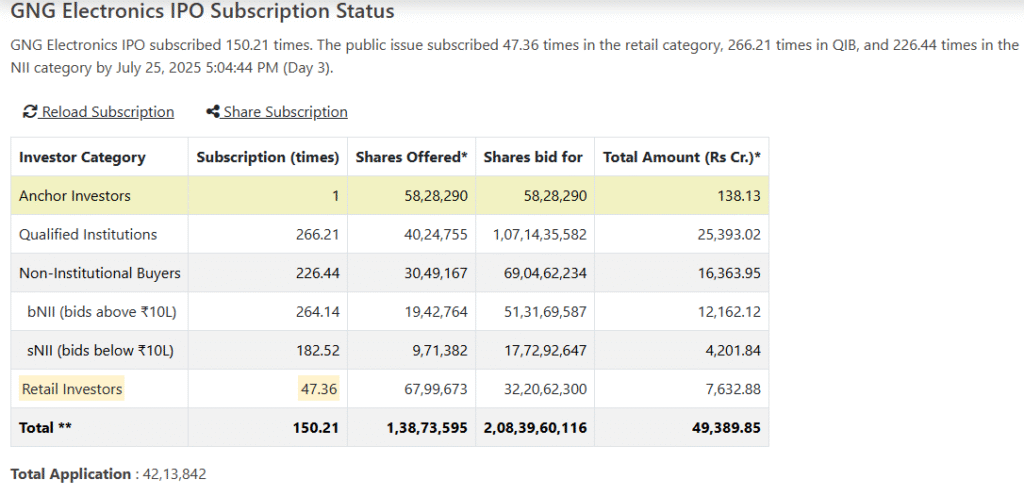Click the Anchor Investors row label

(x=74, y=196)
